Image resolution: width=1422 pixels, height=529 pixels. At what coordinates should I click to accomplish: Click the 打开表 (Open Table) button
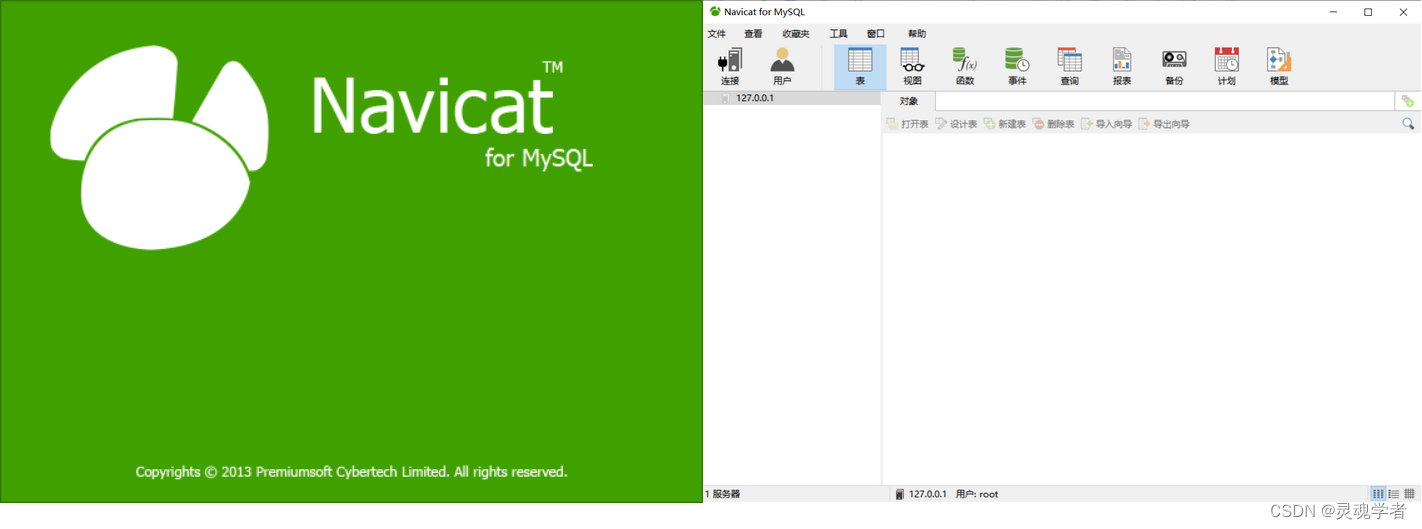pos(908,124)
